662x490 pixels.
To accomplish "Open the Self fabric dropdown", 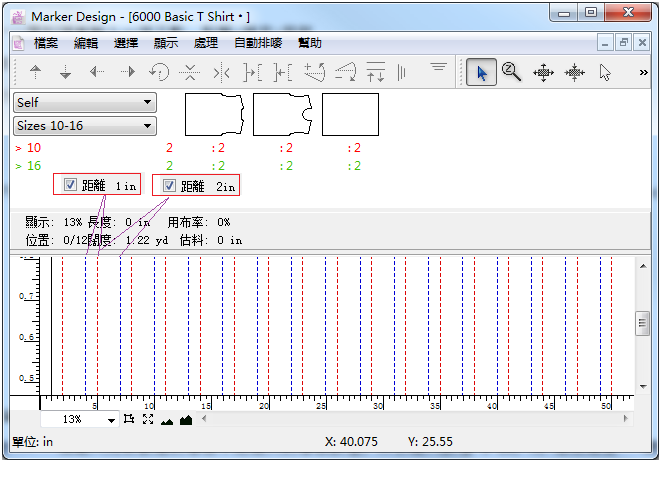I will pyautogui.click(x=85, y=103).
